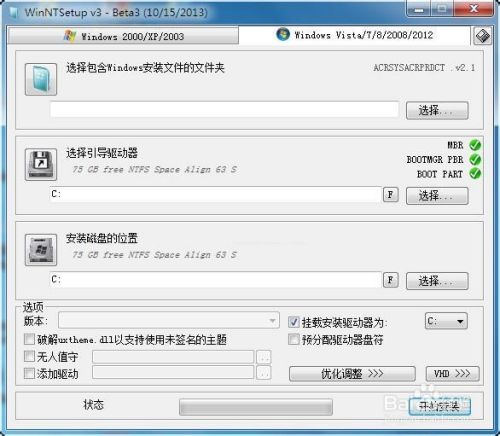Enable the 无人值守 unattended checkbox
Image resolution: width=500 pixels, height=436 pixels.
tap(29, 356)
